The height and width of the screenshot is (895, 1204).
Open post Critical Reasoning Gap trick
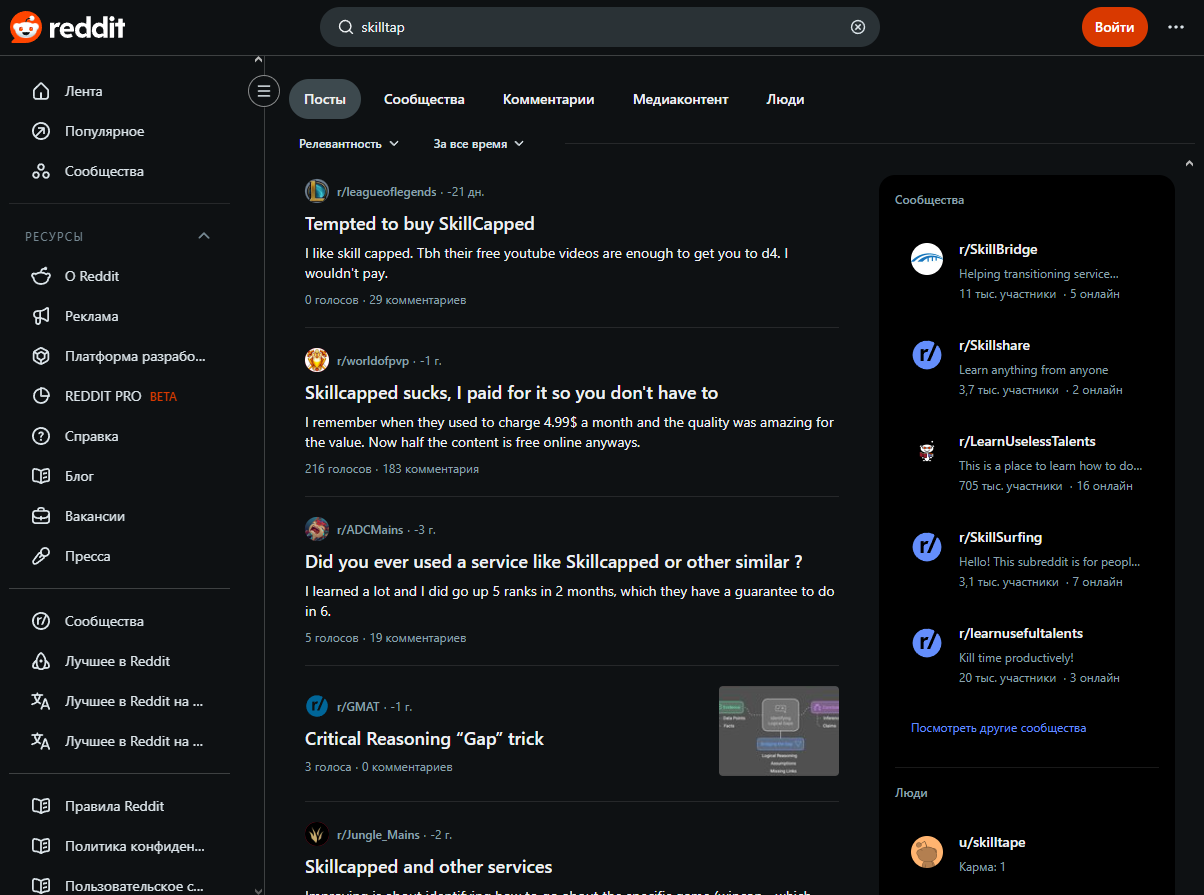[x=424, y=739]
